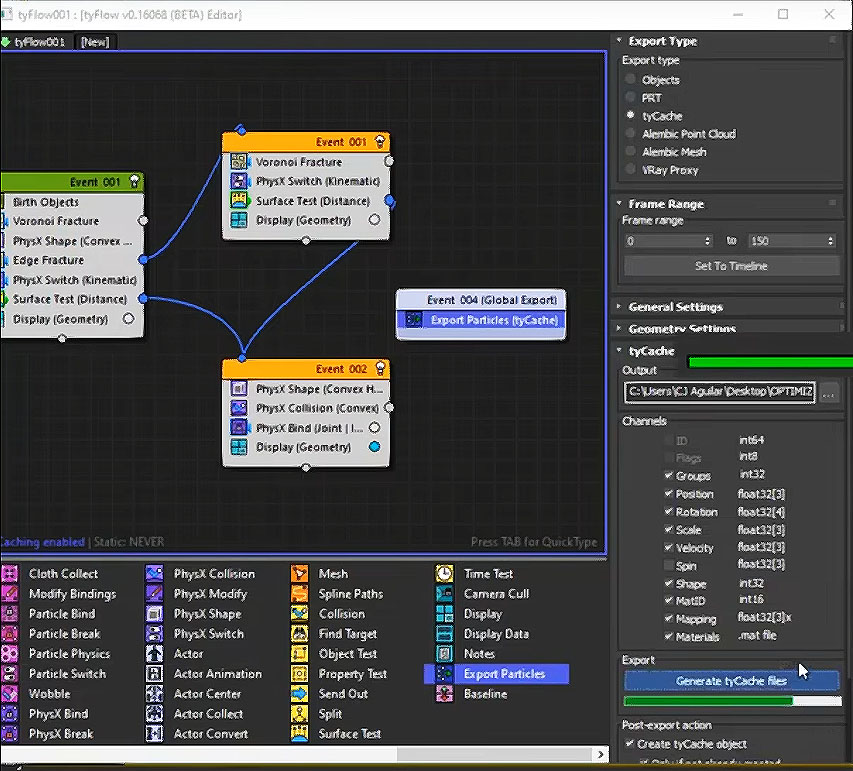
Task: Choose the Alembic Point Cloud export type
Action: pos(631,133)
